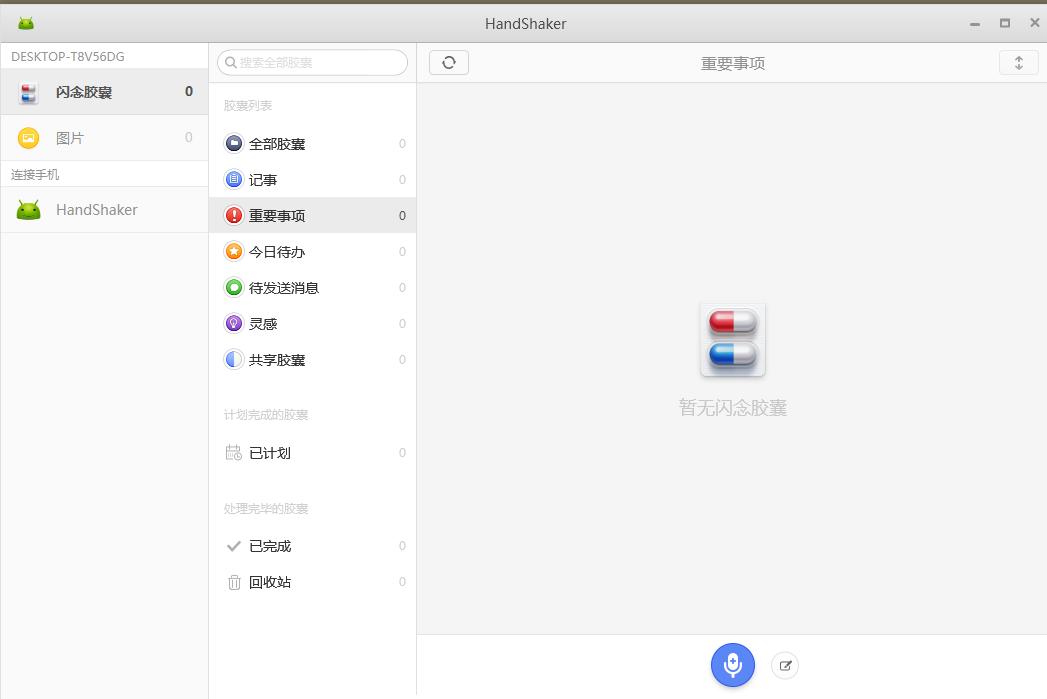Start voice recording with the microphone button
The width and height of the screenshot is (1047, 699).
pos(732,664)
